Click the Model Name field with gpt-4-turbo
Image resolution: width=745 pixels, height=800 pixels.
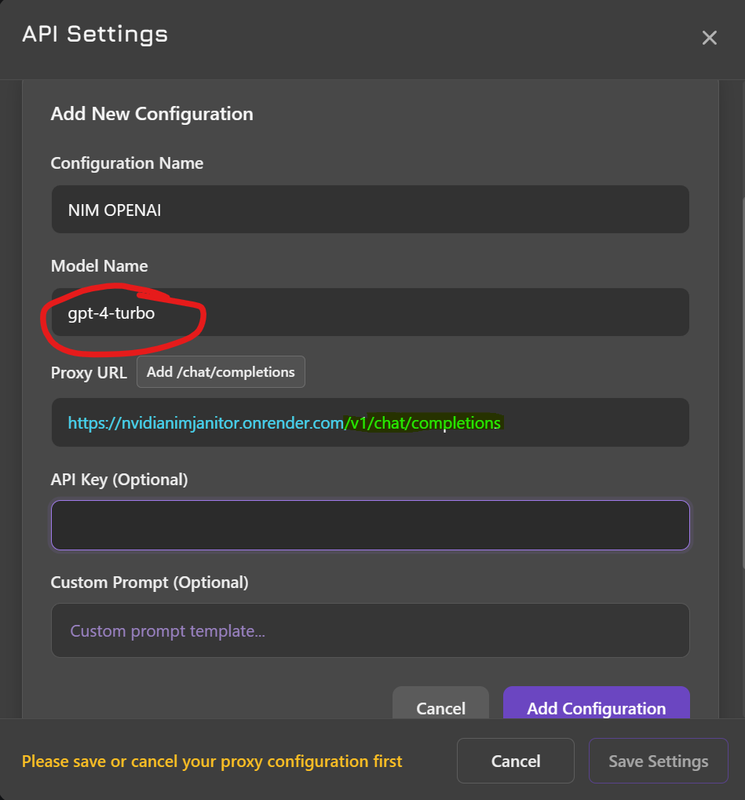[x=370, y=312]
